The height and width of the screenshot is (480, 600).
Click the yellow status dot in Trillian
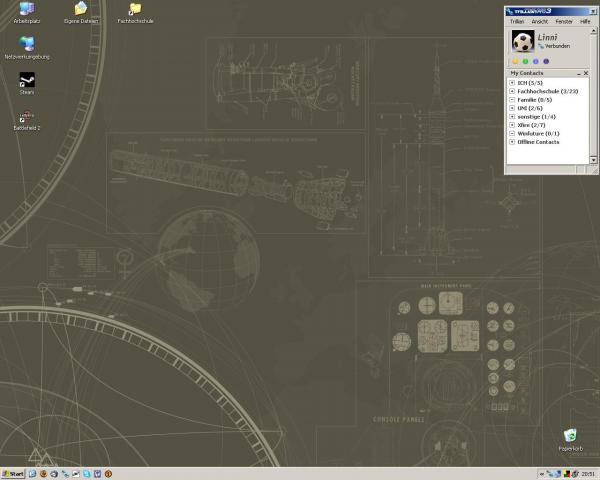coord(515,61)
